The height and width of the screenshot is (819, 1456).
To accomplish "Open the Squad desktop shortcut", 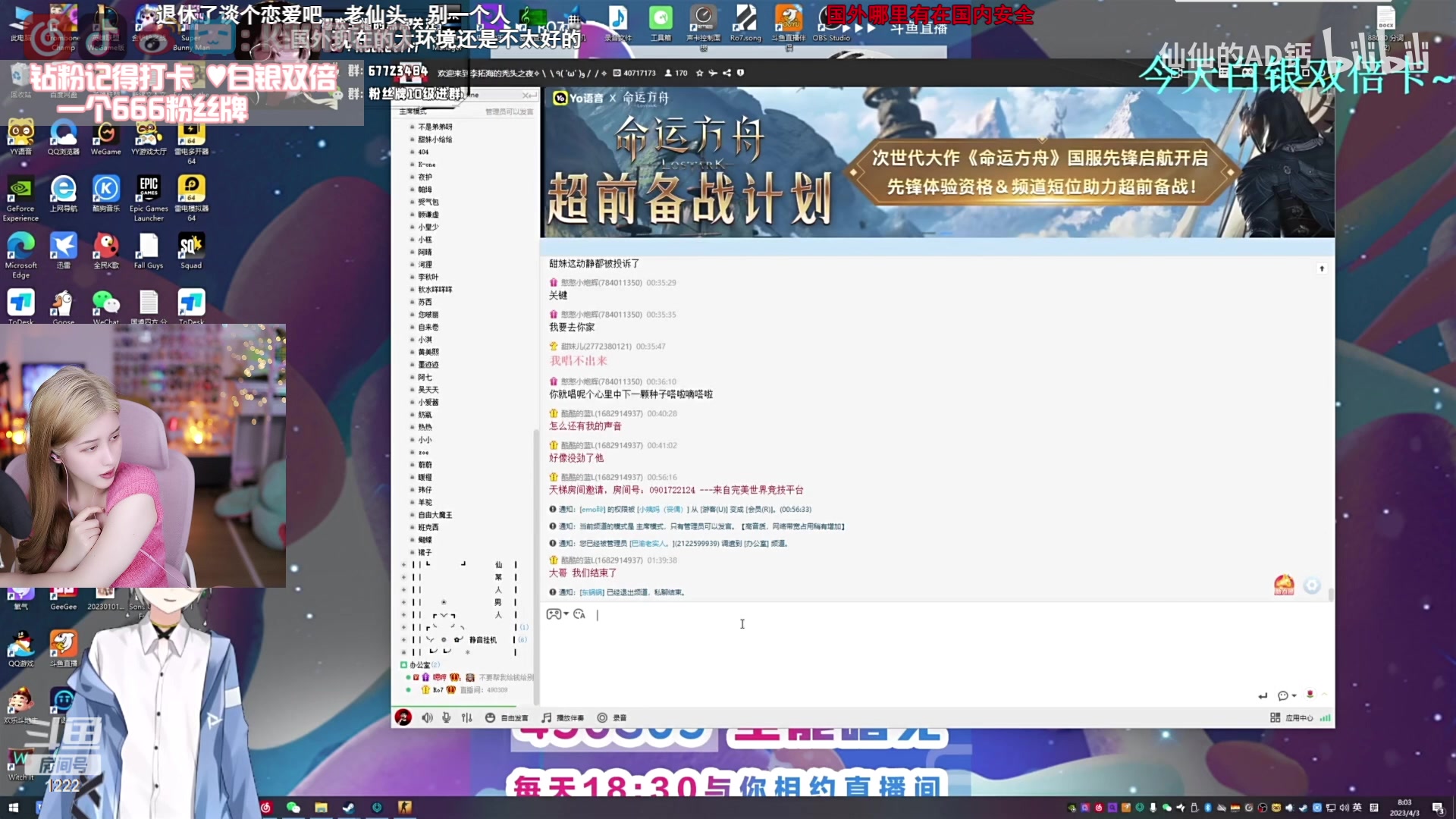I will click(191, 251).
